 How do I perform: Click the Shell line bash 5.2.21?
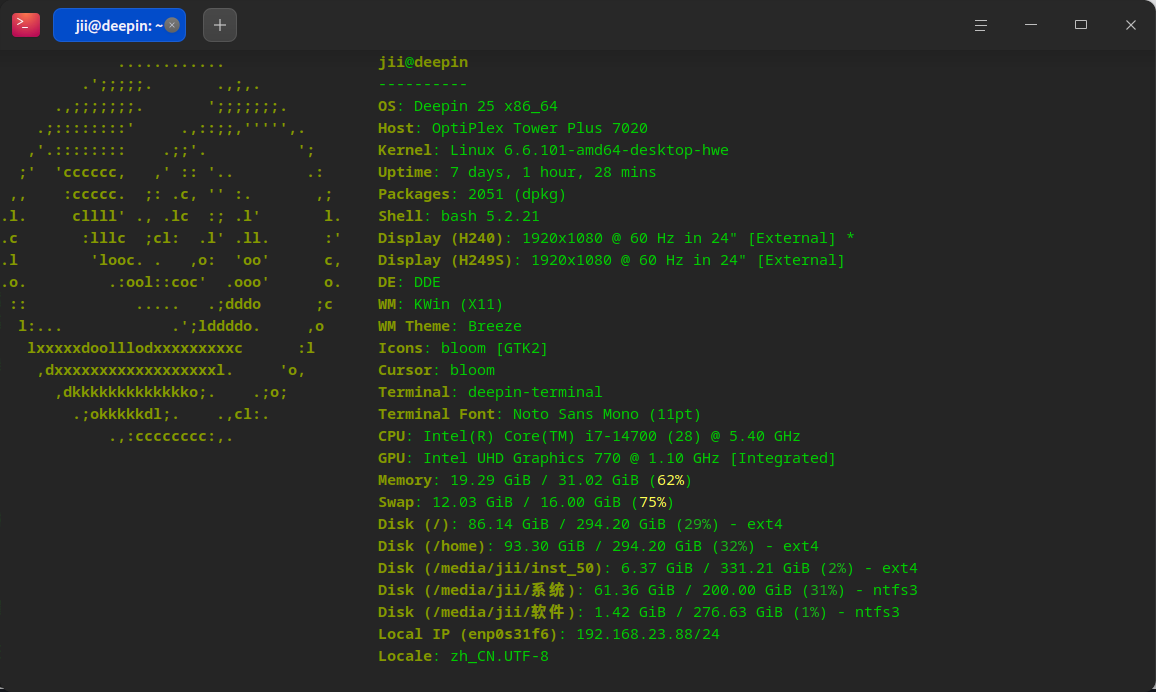click(x=459, y=217)
